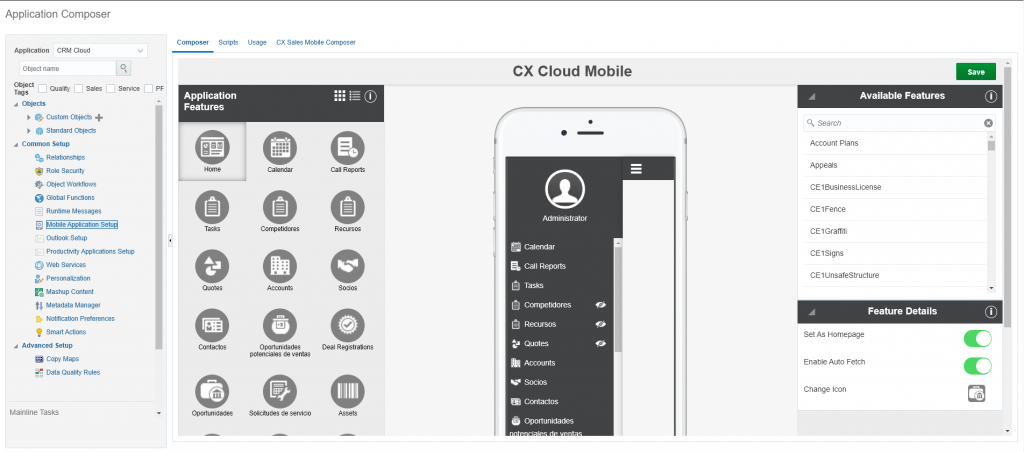Add a custom object with plus icon
1024x452 pixels.
[99, 118]
